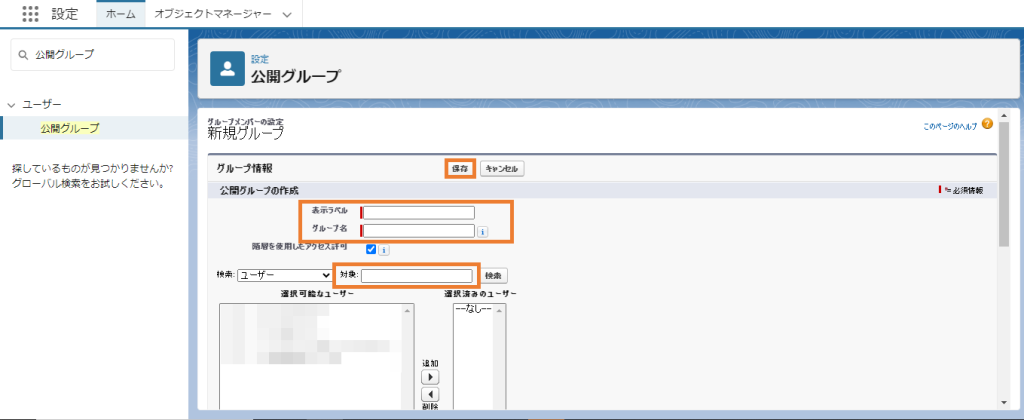This screenshot has height=420, width=1024.
Task: Click the search magnifier icon in Quick Find
Action: click(x=23, y=55)
